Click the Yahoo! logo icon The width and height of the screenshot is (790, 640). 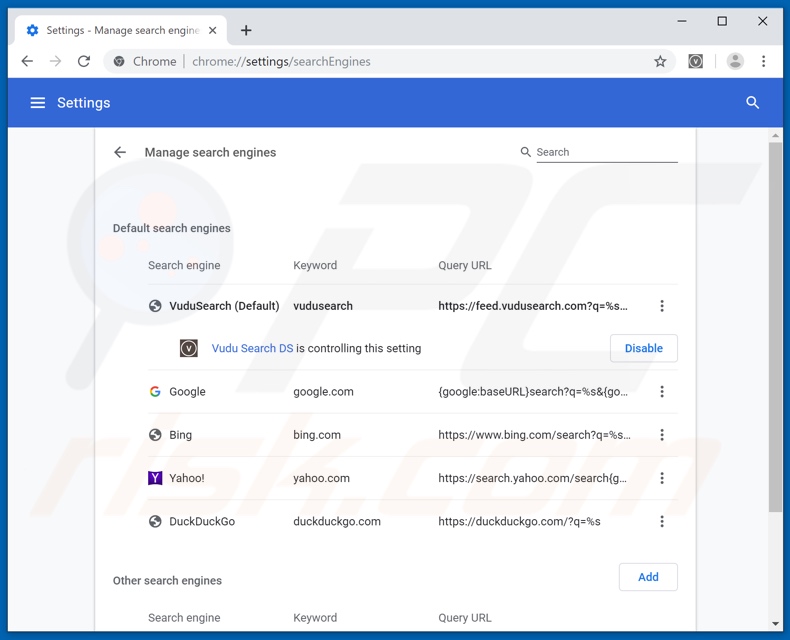click(155, 478)
